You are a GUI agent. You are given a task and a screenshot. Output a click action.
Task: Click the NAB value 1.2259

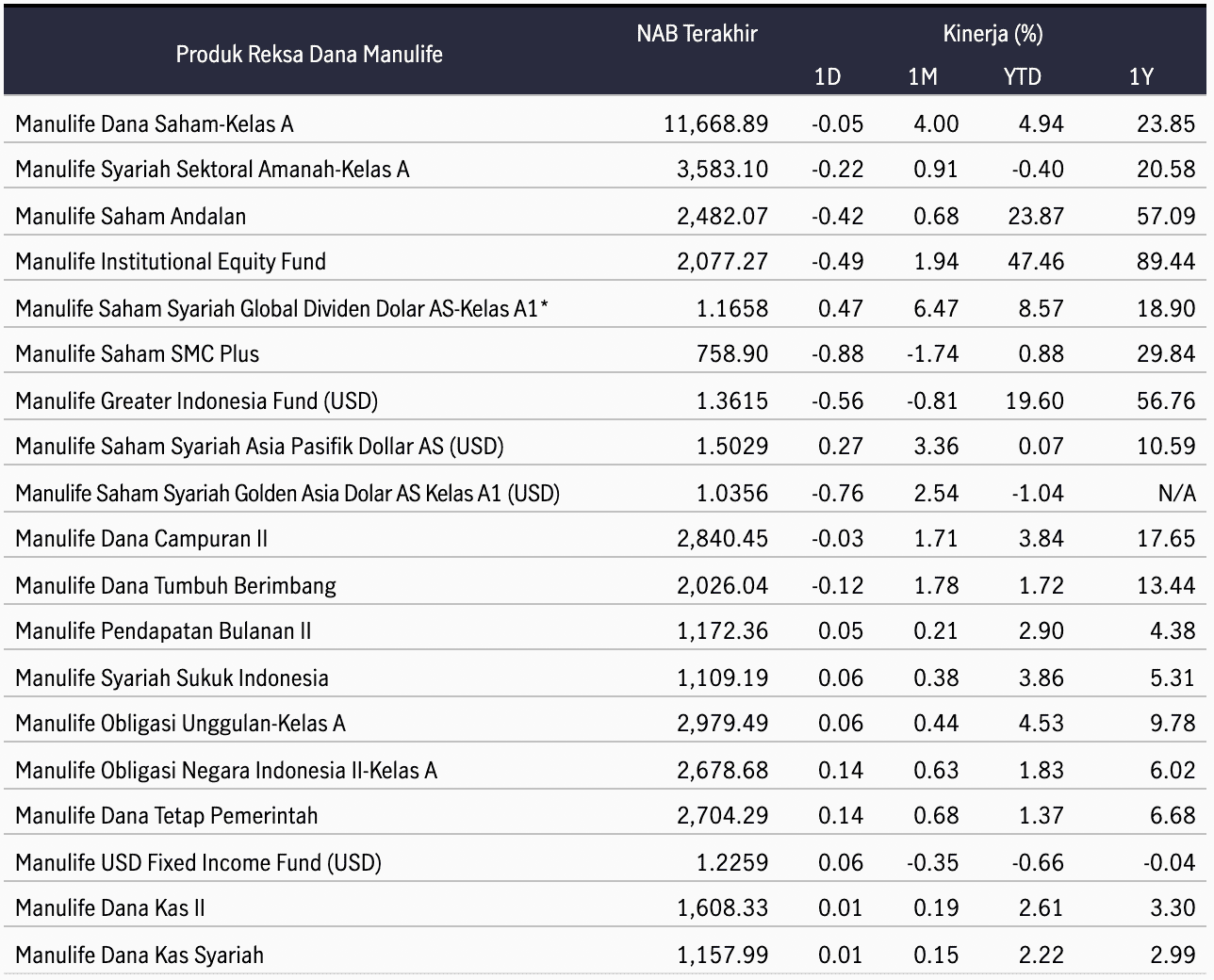coord(732,862)
